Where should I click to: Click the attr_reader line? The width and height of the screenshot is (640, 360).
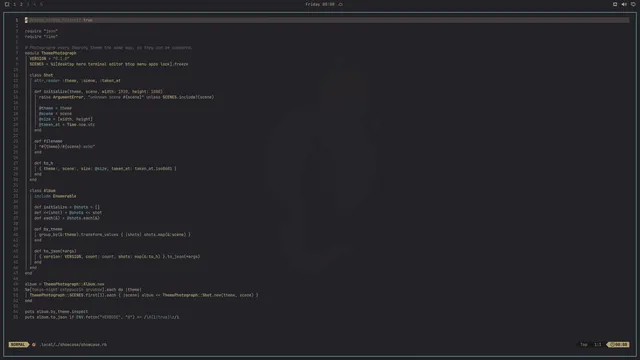pyautogui.click(x=77, y=80)
